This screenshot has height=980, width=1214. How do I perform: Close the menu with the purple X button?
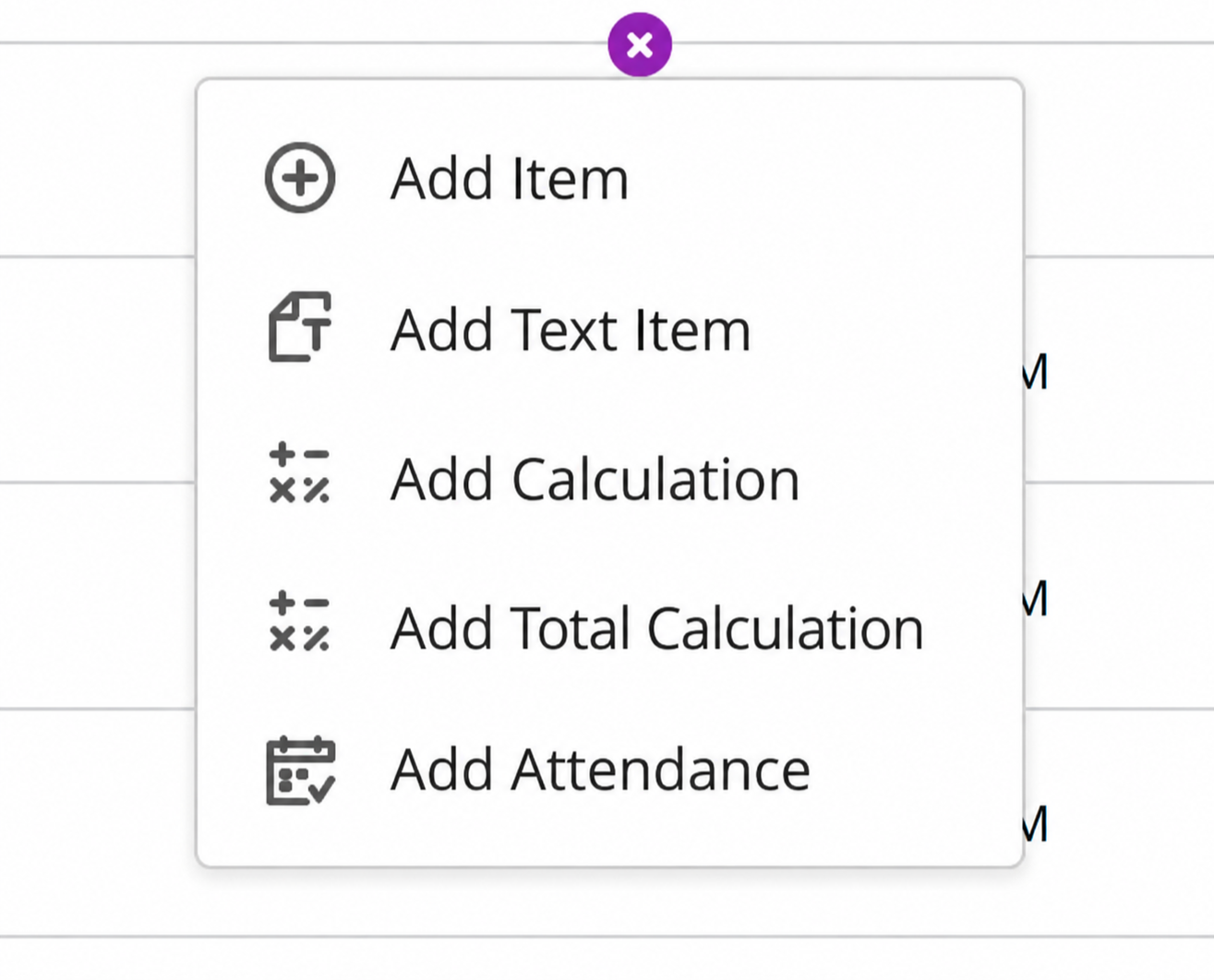[x=640, y=44]
